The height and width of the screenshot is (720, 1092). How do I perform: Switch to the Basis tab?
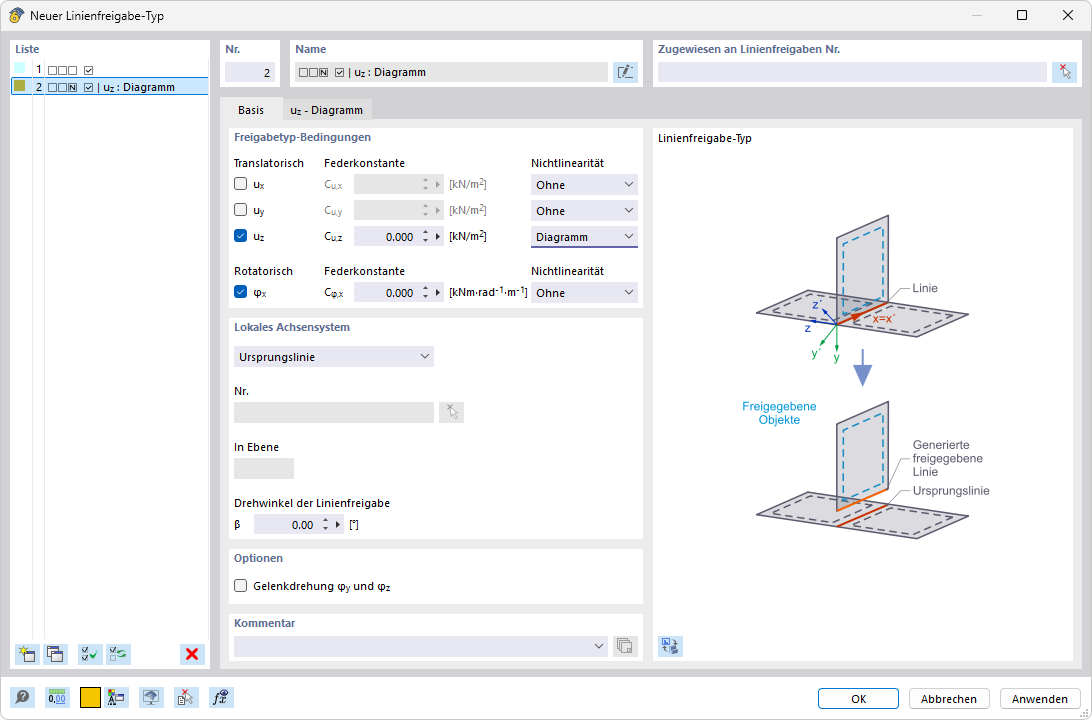point(251,110)
